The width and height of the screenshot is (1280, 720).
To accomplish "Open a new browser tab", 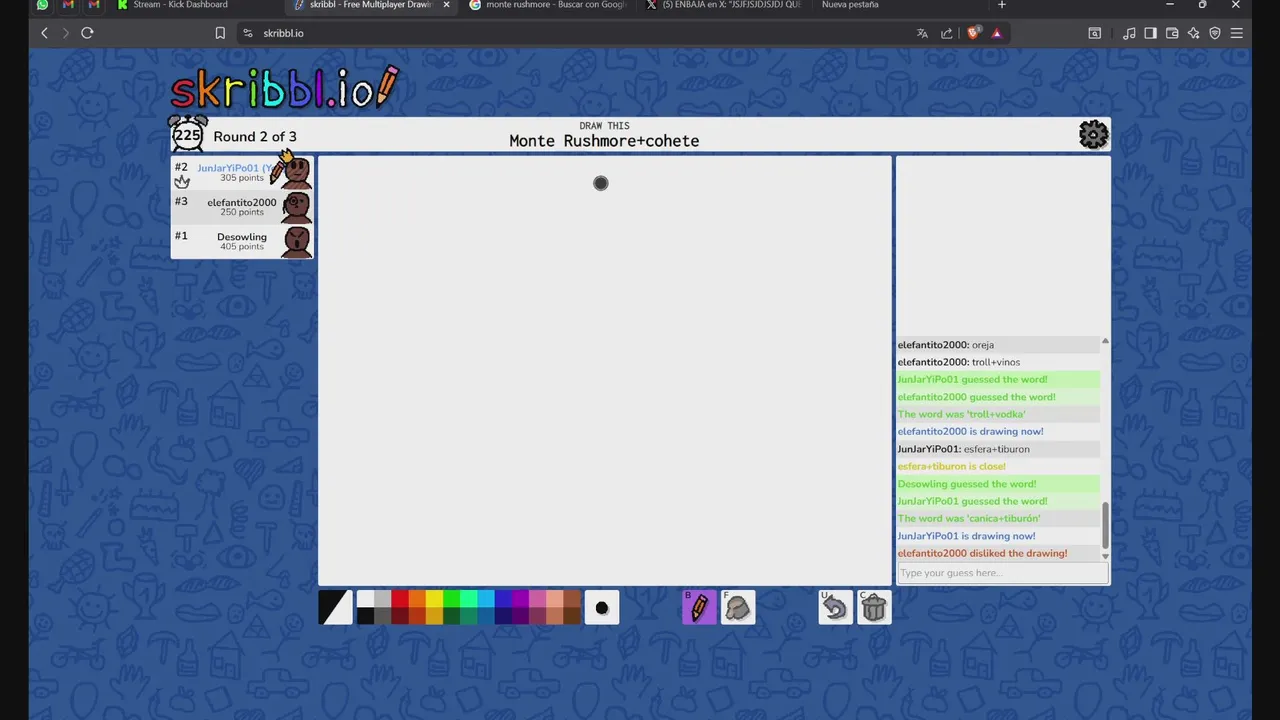I will point(1001,5).
